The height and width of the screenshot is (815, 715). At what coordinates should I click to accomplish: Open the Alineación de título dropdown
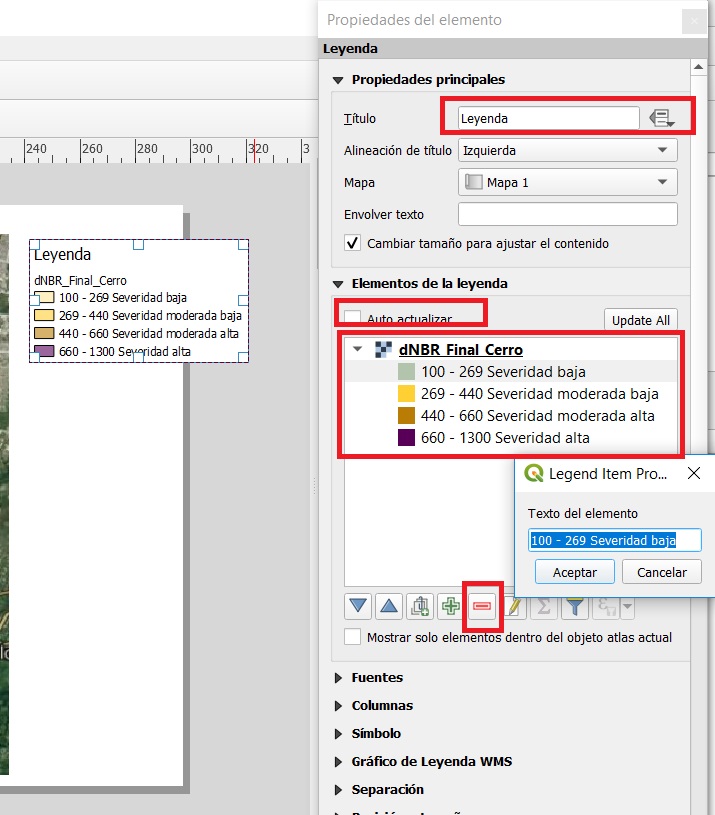point(567,151)
